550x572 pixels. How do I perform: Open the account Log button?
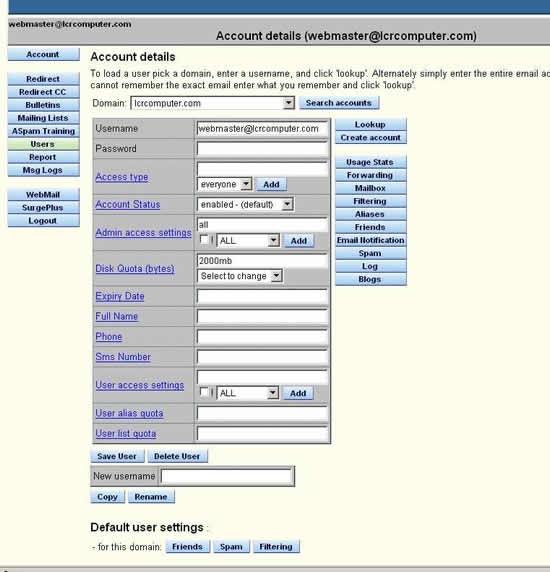tap(371, 266)
